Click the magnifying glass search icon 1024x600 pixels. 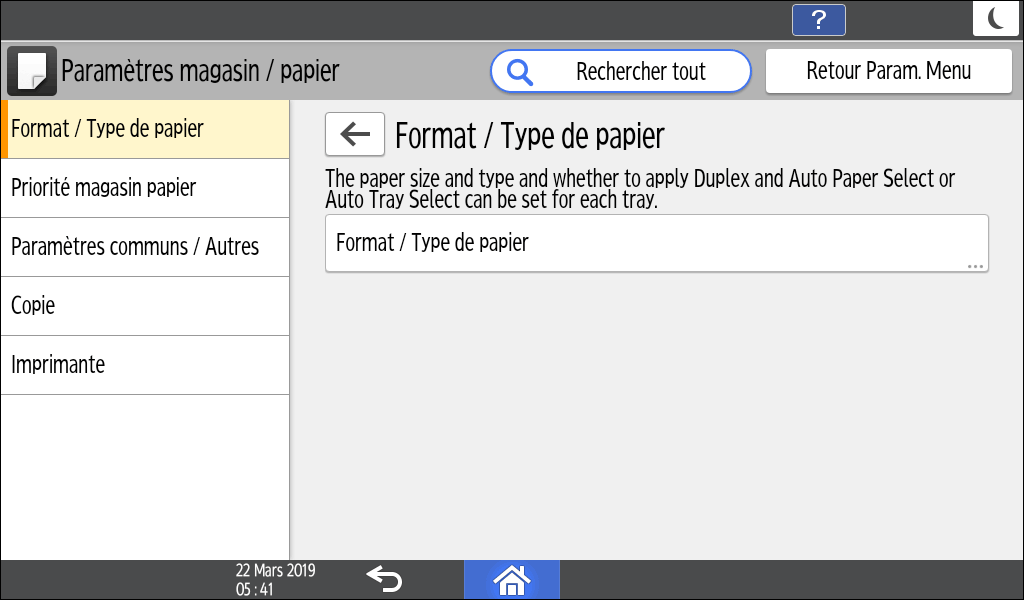[520, 72]
